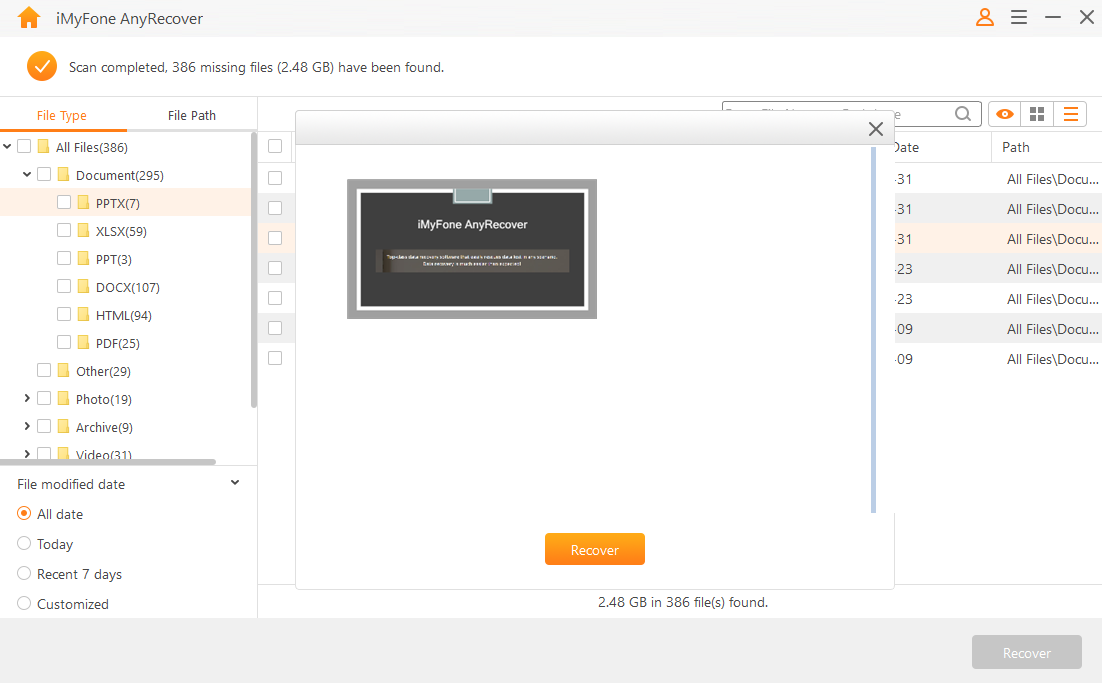Select the Customized date option
The height and width of the screenshot is (683, 1102).
23,604
